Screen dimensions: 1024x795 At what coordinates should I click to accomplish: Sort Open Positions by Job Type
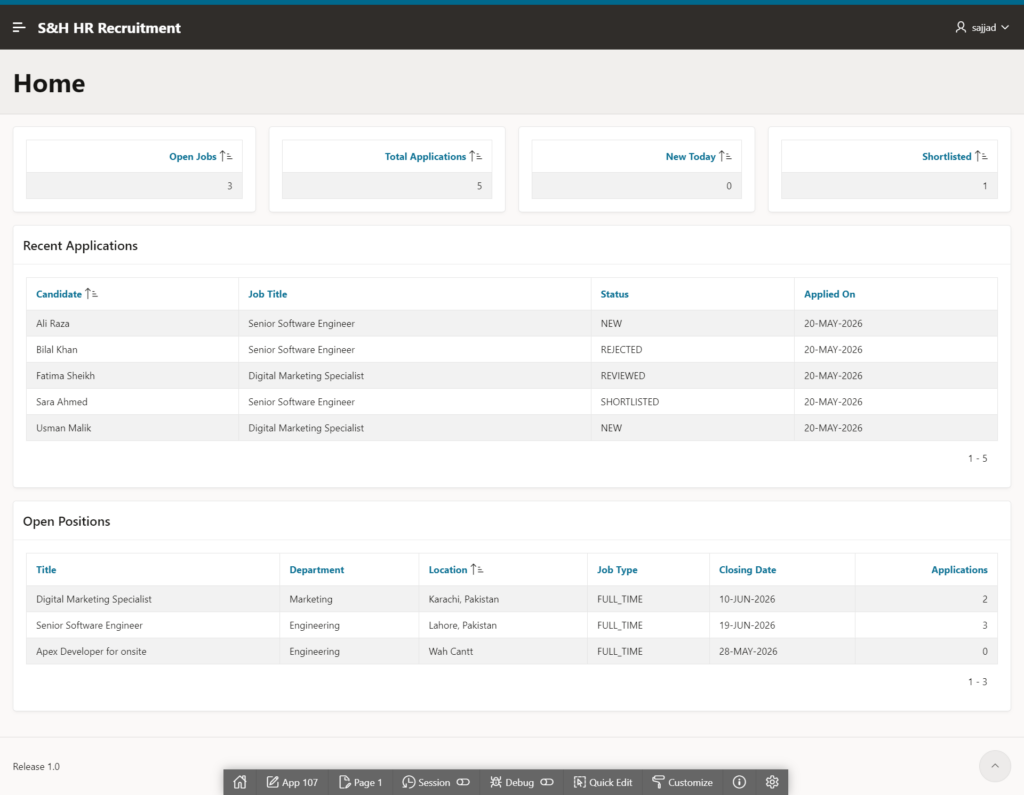[617, 570]
